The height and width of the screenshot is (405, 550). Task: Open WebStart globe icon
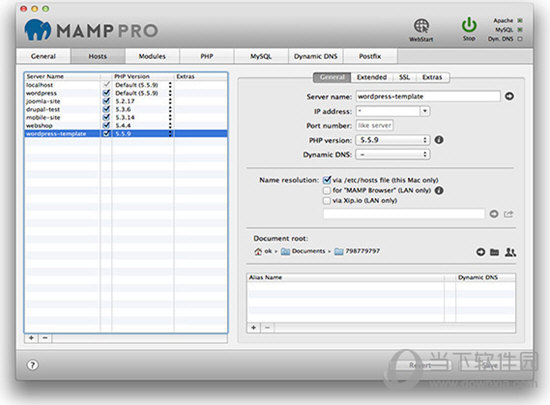[421, 26]
